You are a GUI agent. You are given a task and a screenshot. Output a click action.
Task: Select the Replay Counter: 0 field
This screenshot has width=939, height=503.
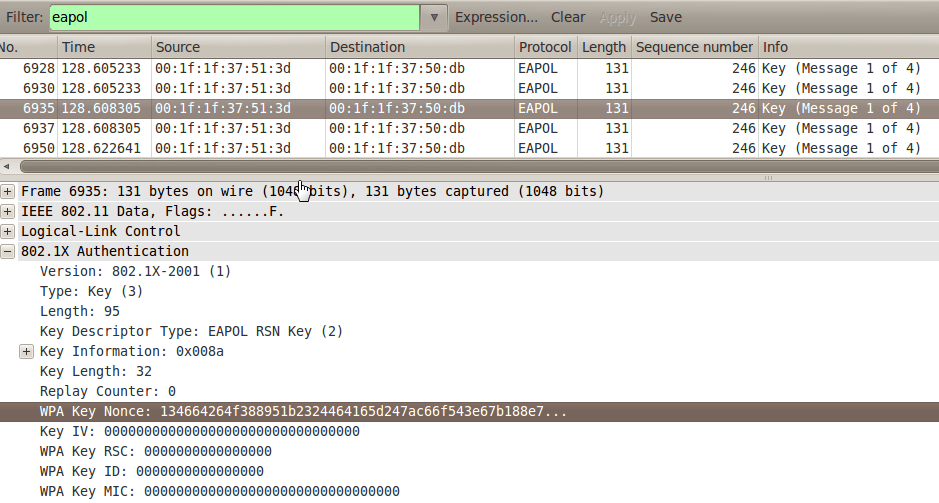pos(108,392)
